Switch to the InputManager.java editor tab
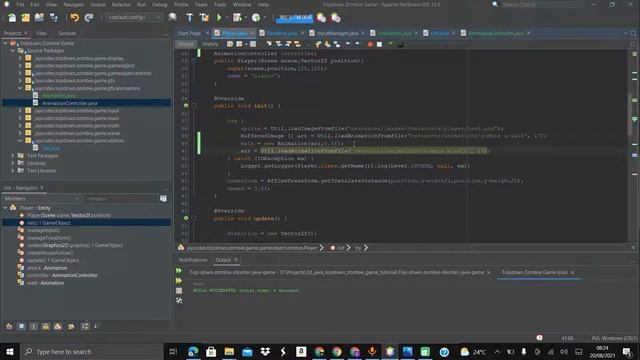 [337, 33]
